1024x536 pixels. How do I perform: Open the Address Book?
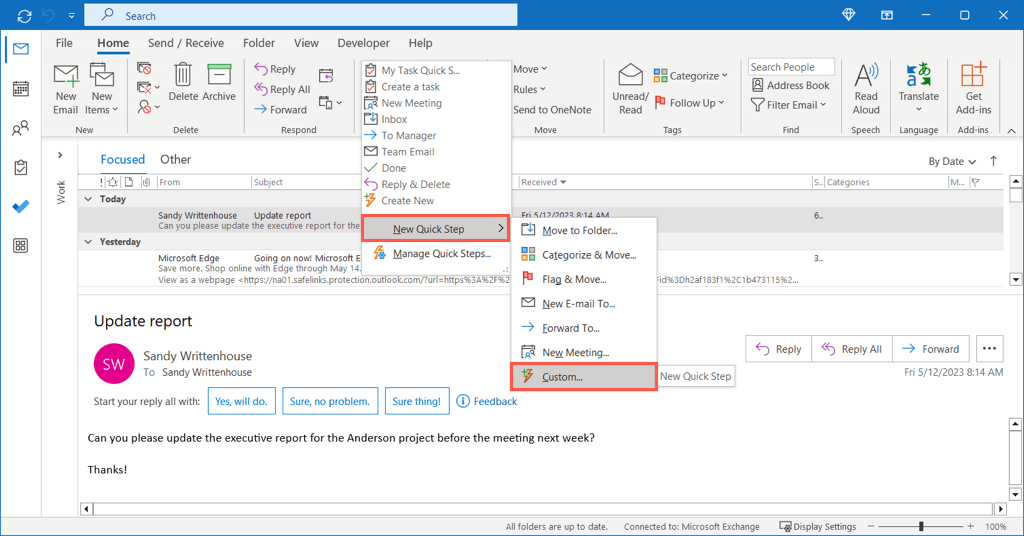point(790,86)
